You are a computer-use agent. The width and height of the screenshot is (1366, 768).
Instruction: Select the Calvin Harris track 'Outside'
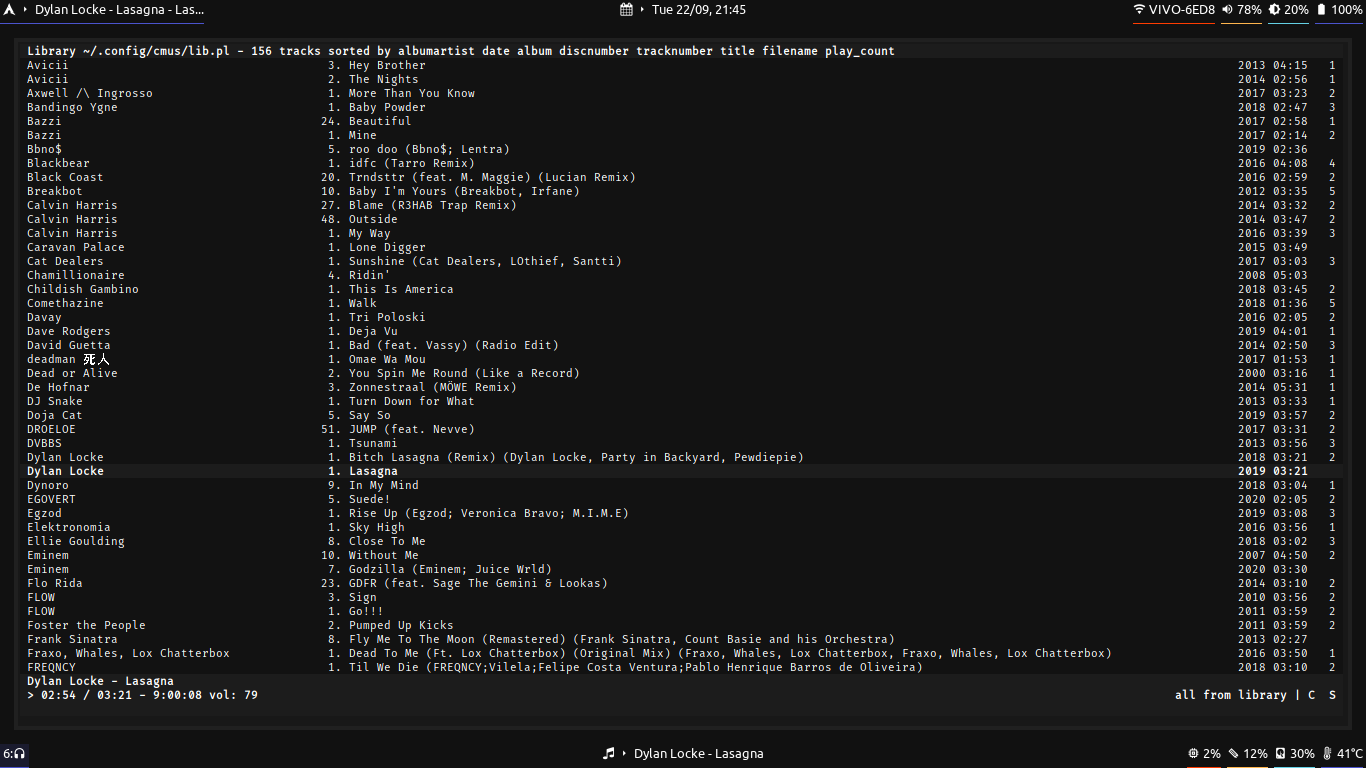click(x=683, y=219)
